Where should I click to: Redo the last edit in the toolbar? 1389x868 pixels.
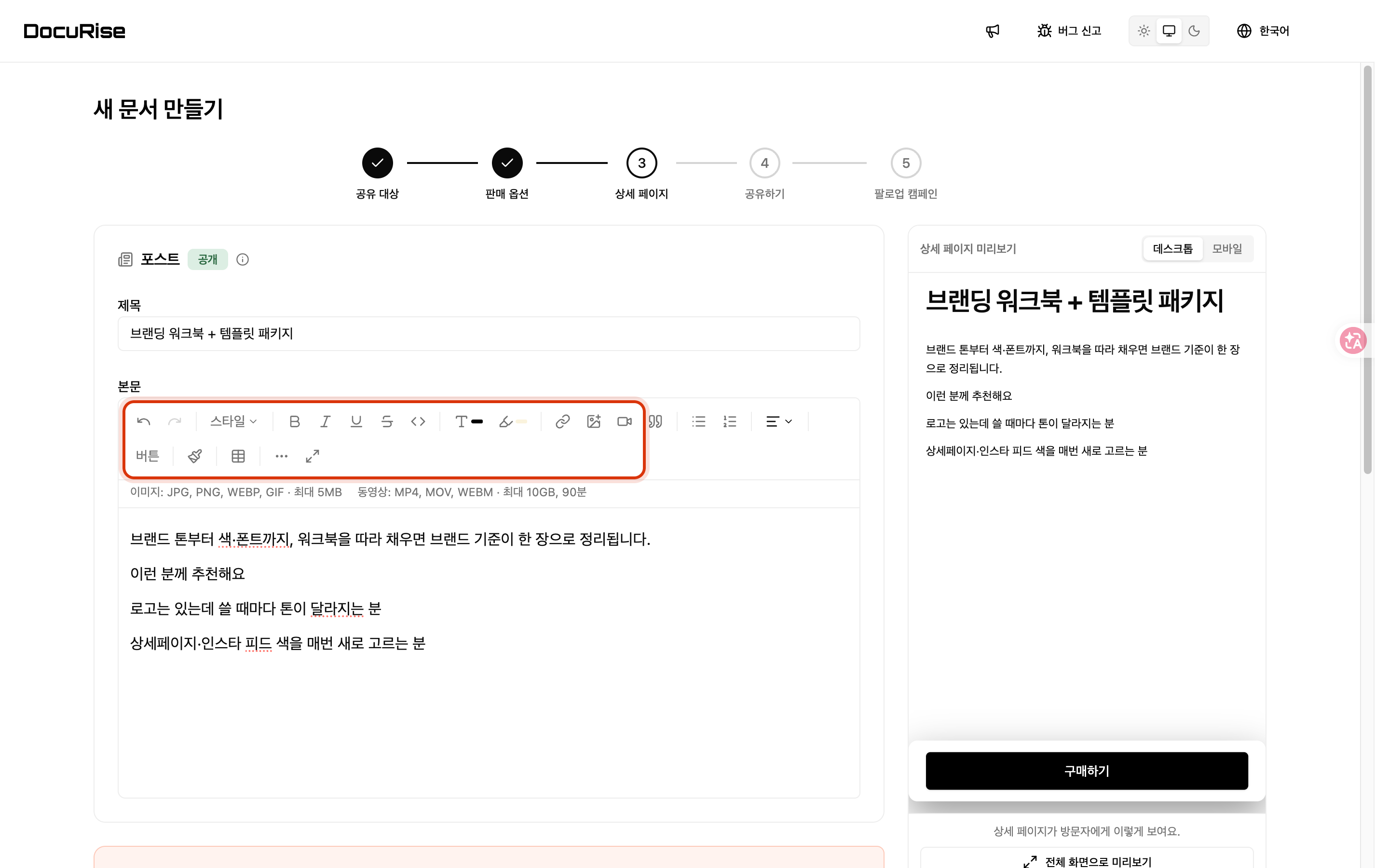(175, 422)
